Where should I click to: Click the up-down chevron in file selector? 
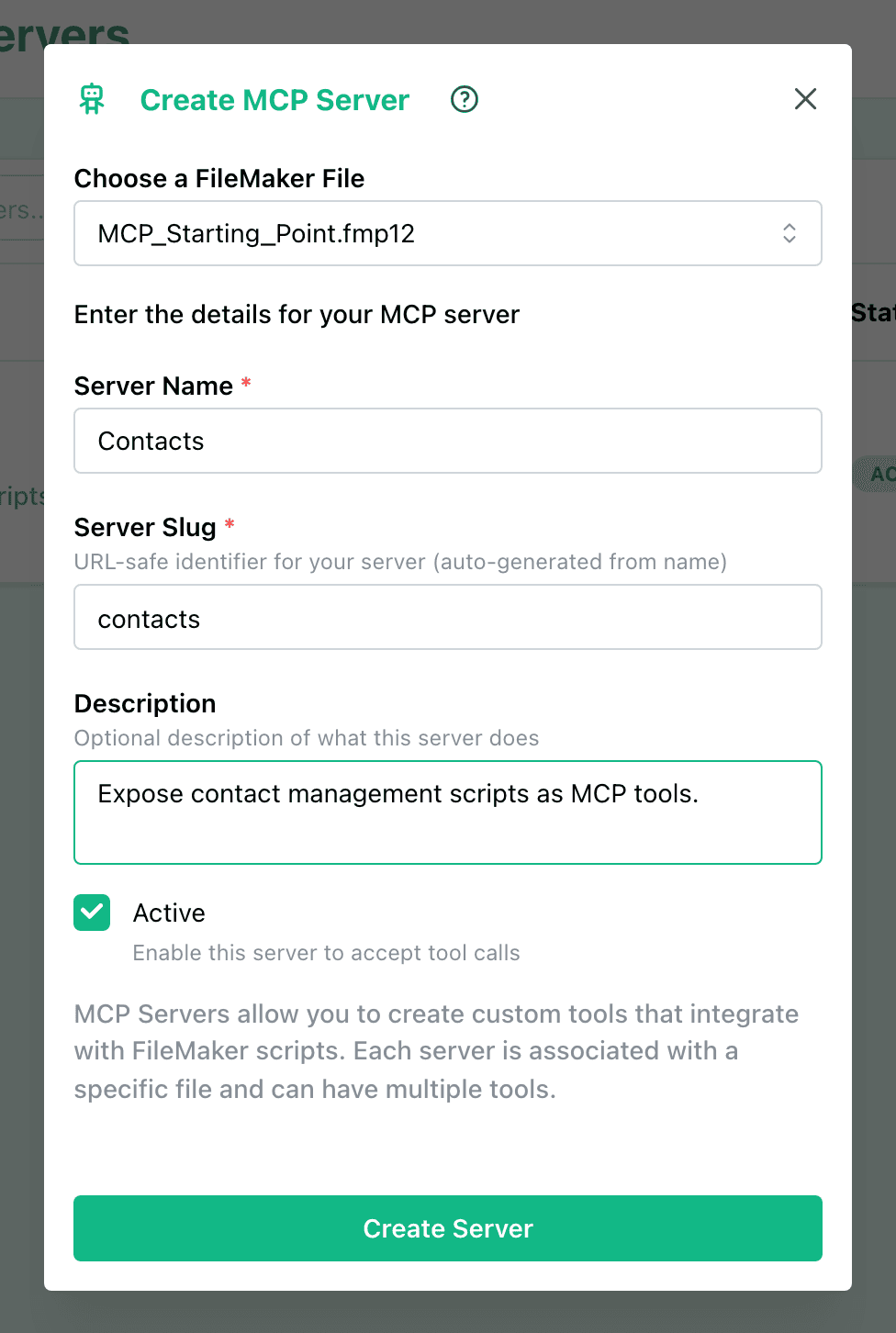click(790, 233)
